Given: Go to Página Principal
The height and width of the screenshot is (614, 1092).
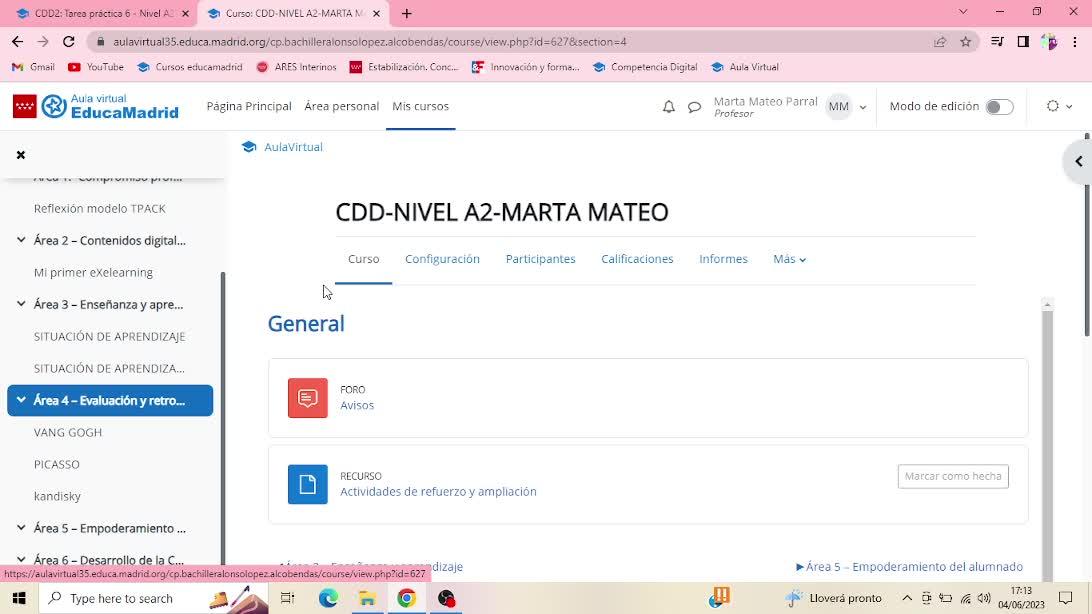Looking at the screenshot, I should tap(249, 107).
